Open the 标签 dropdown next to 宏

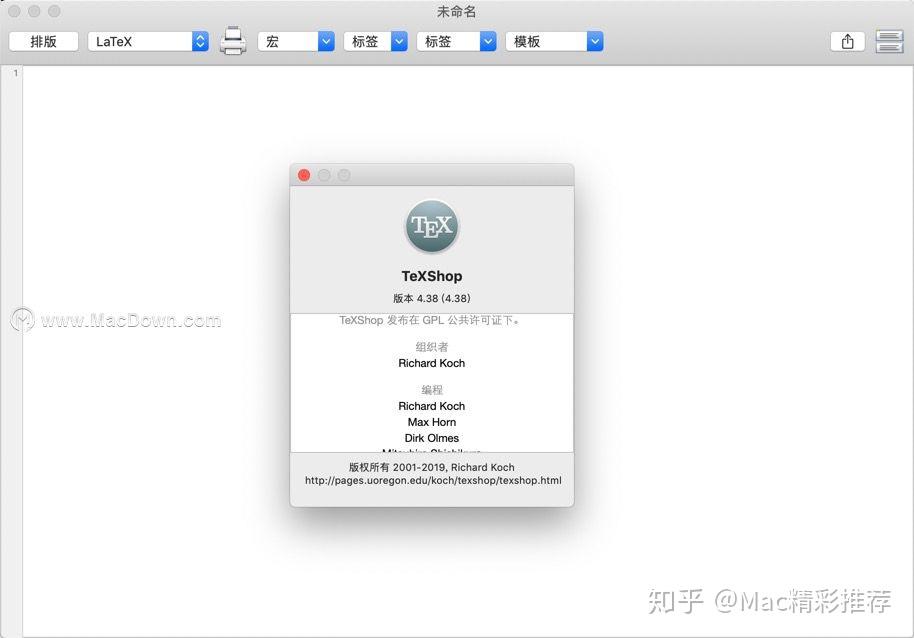[x=375, y=41]
